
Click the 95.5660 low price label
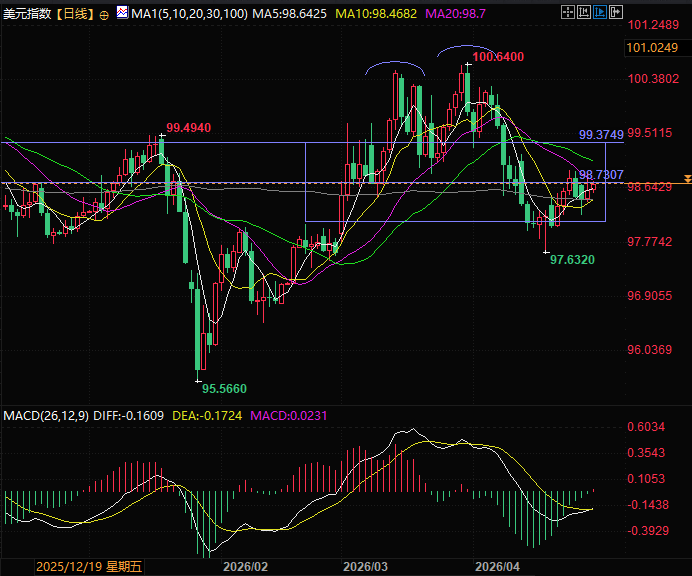coord(224,389)
